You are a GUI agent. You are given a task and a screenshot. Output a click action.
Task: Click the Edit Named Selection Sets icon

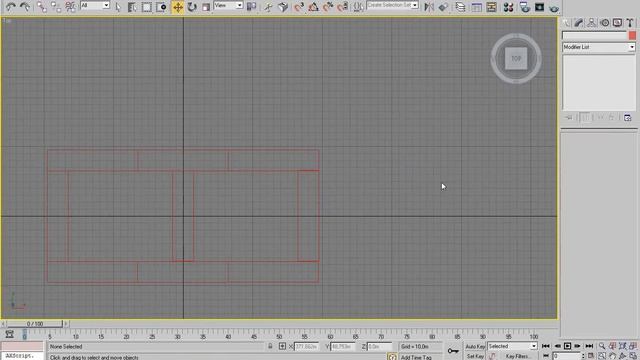pos(358,7)
